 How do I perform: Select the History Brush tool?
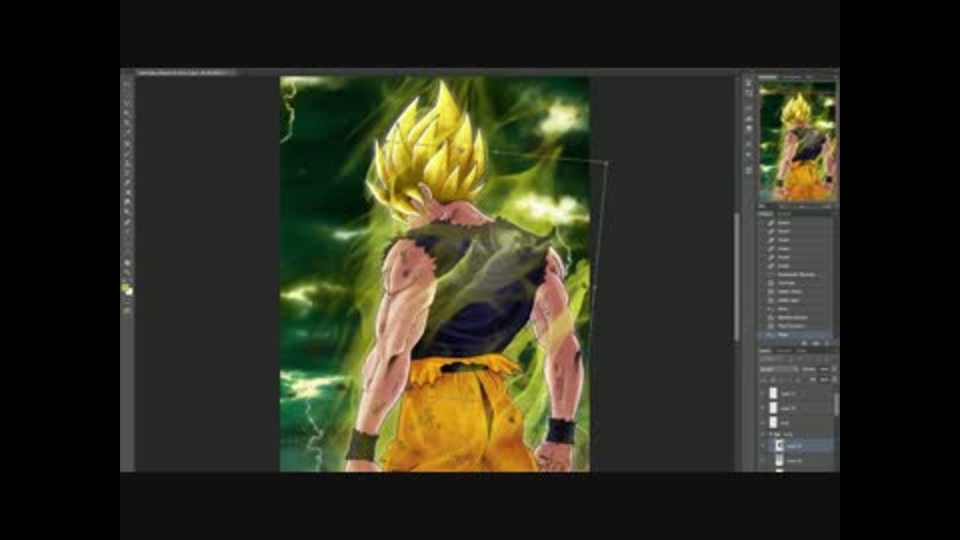tap(127, 174)
